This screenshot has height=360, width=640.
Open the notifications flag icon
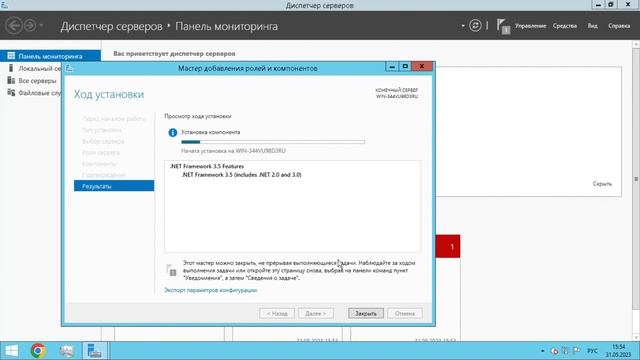[x=503, y=27]
